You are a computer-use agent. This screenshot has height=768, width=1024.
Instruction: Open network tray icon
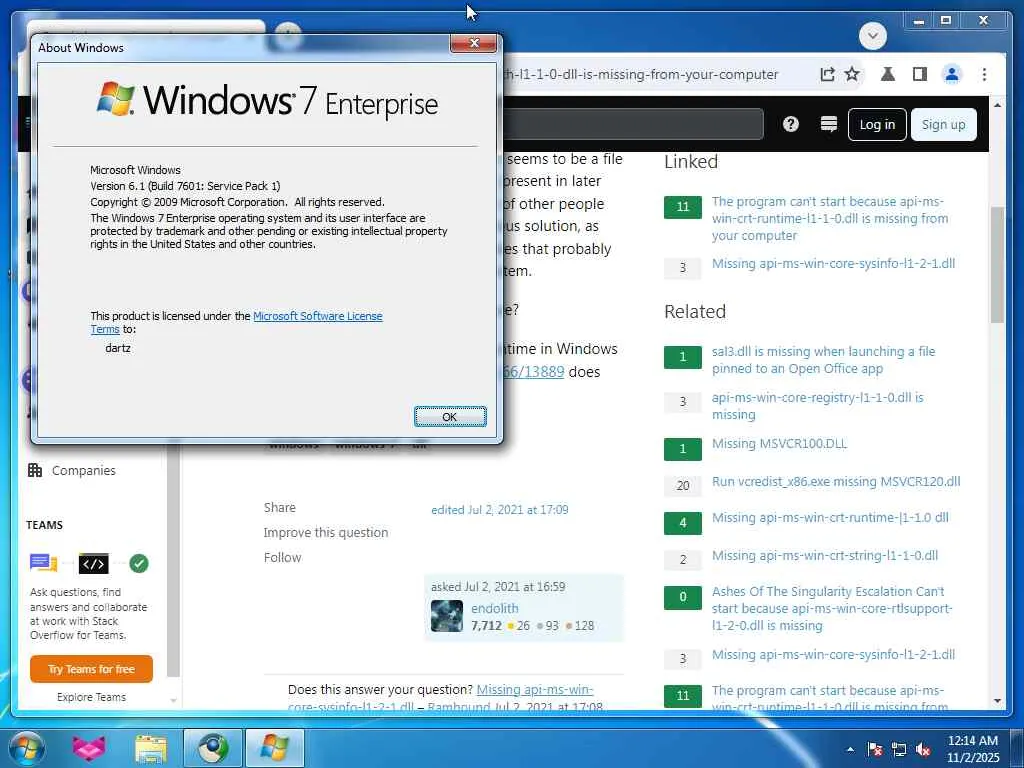tap(899, 749)
